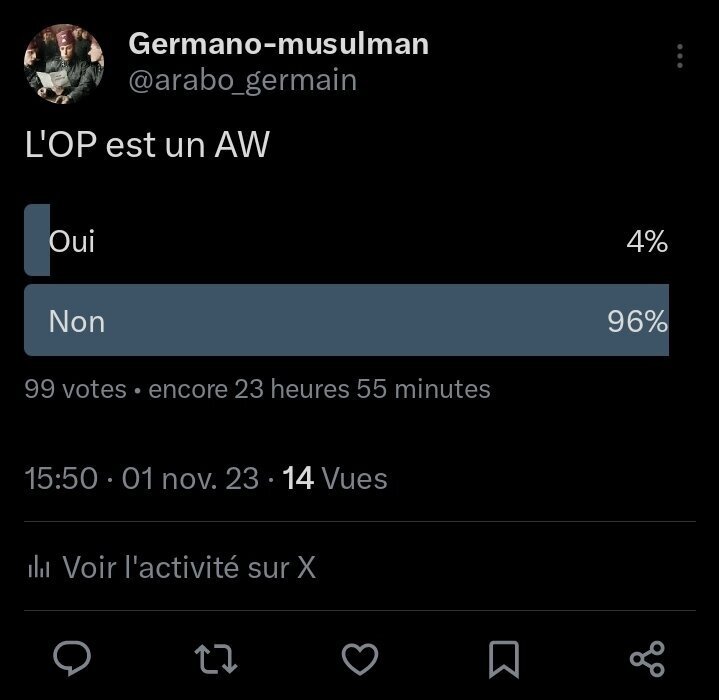Click the 15:50 tweet timestamp
719x700 pixels.
(61, 479)
